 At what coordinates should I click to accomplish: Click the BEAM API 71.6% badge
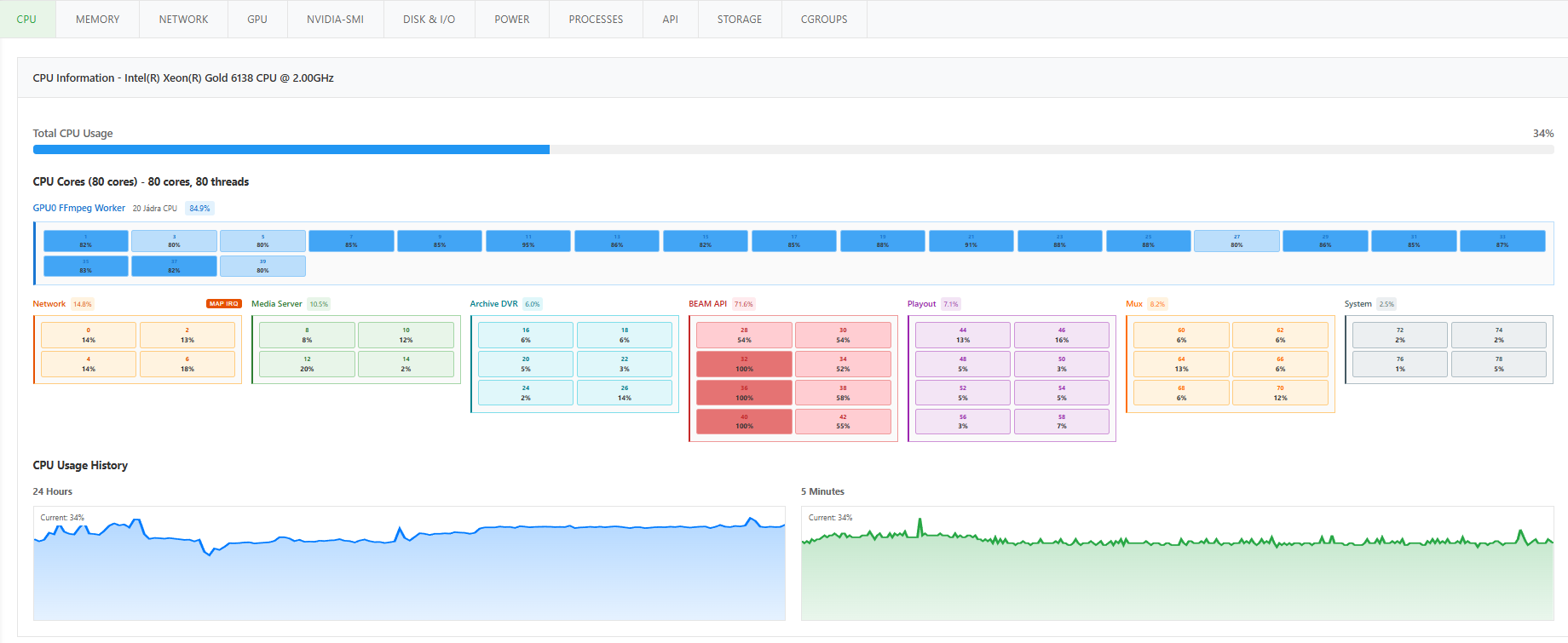tap(744, 304)
